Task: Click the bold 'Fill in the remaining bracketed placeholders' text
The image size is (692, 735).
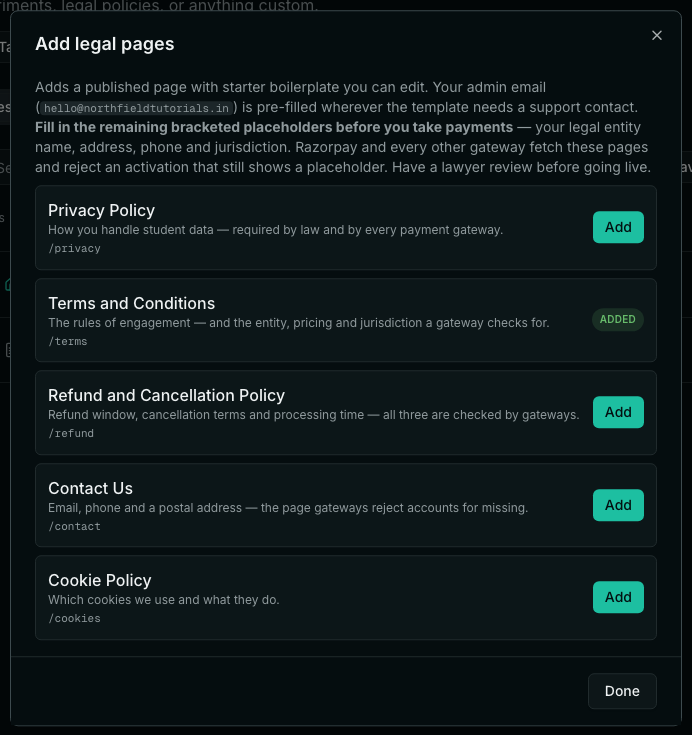Action: (274, 127)
